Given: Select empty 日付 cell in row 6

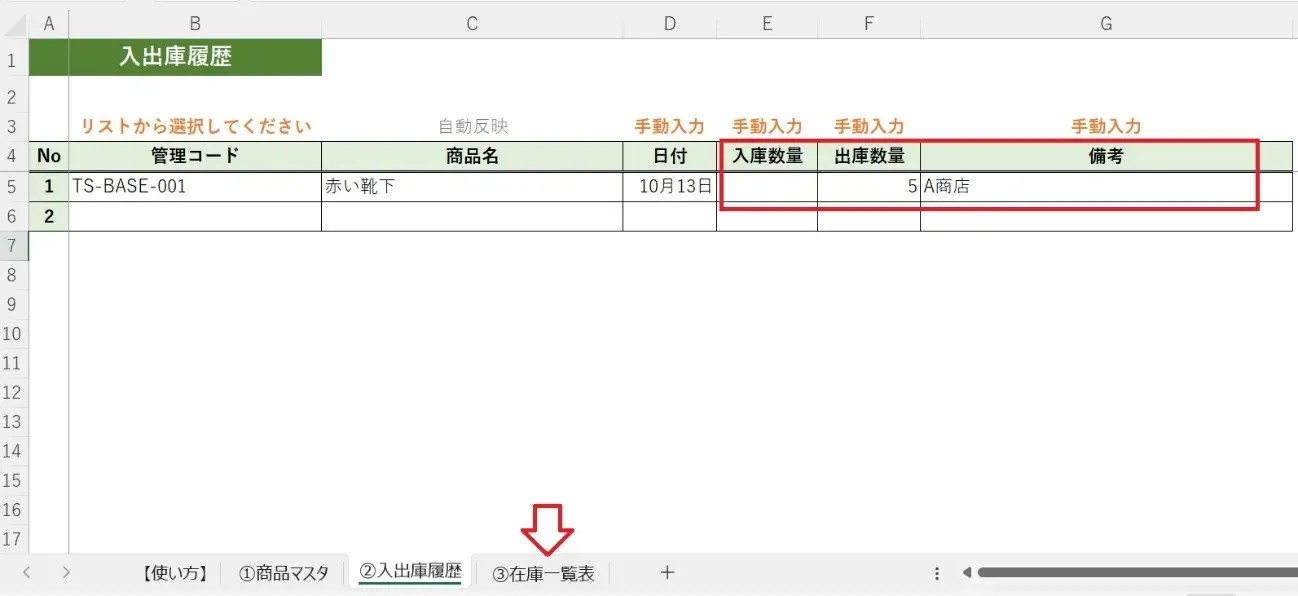Looking at the screenshot, I should [669, 216].
